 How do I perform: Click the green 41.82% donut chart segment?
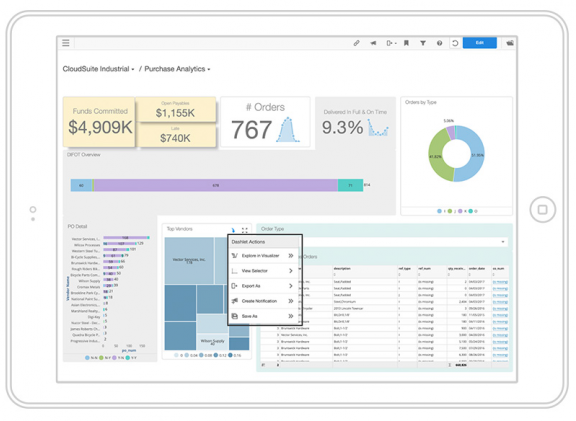pyautogui.click(x=437, y=156)
